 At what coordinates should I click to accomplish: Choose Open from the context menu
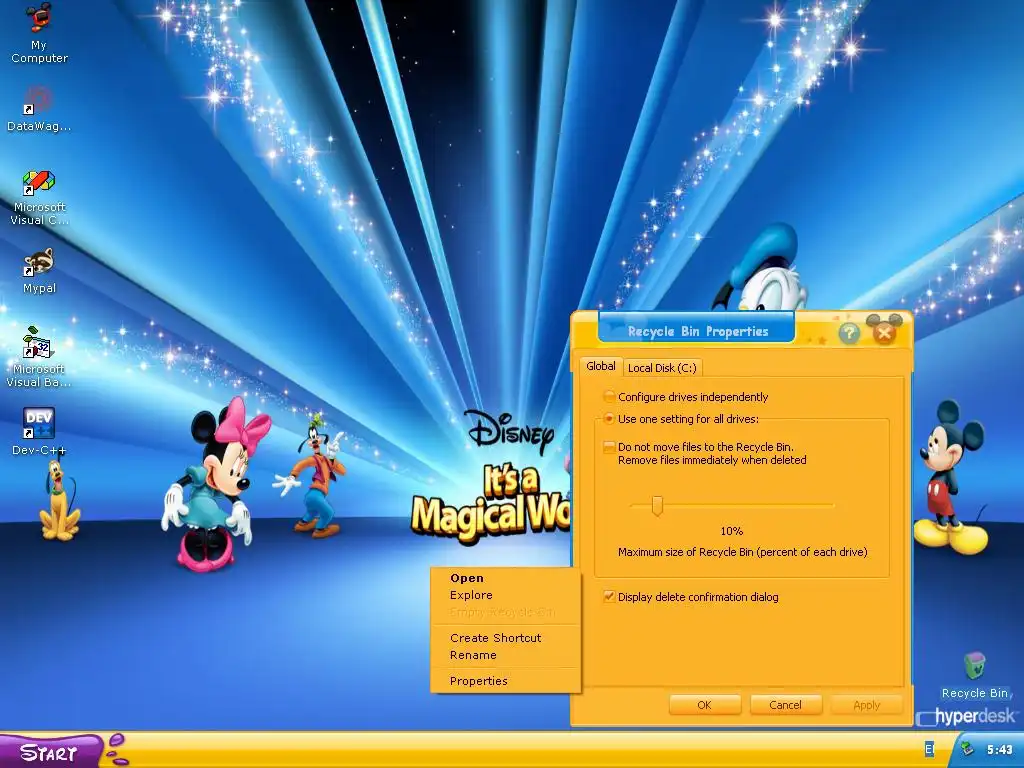coord(505,578)
